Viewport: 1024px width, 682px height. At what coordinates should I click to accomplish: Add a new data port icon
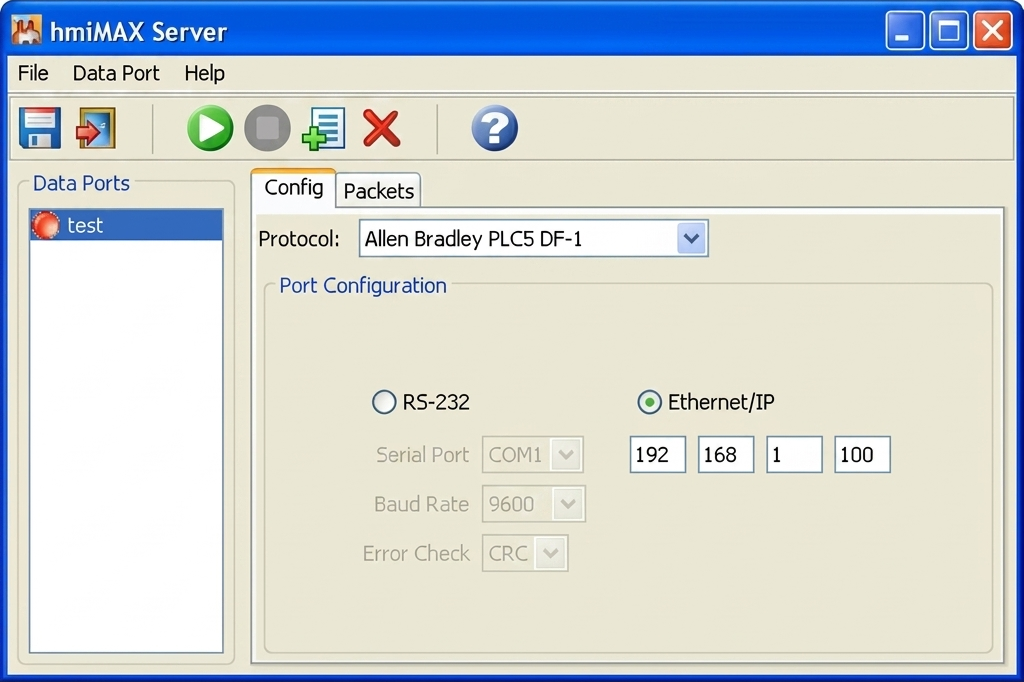click(x=323, y=129)
